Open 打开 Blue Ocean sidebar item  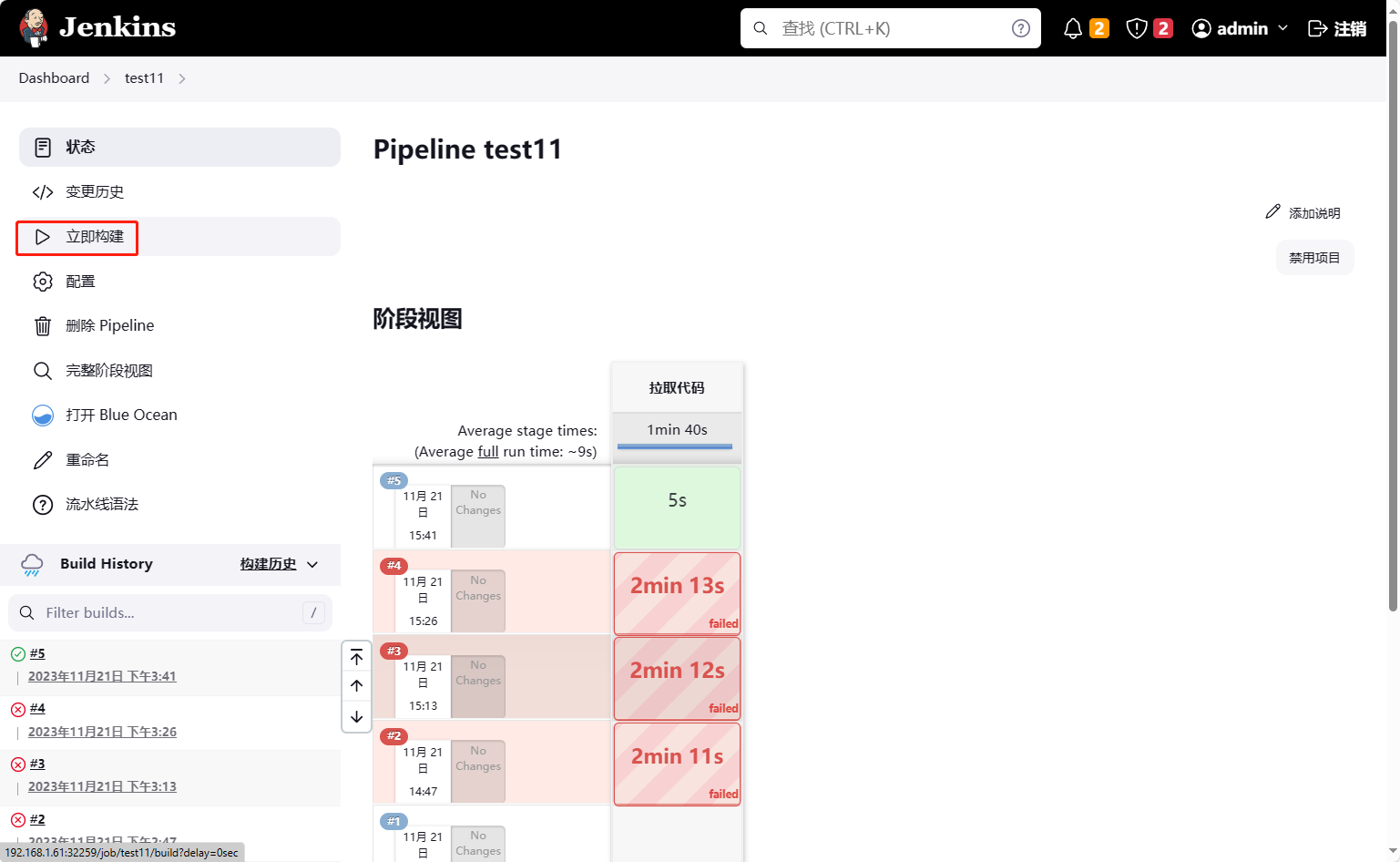(x=179, y=416)
